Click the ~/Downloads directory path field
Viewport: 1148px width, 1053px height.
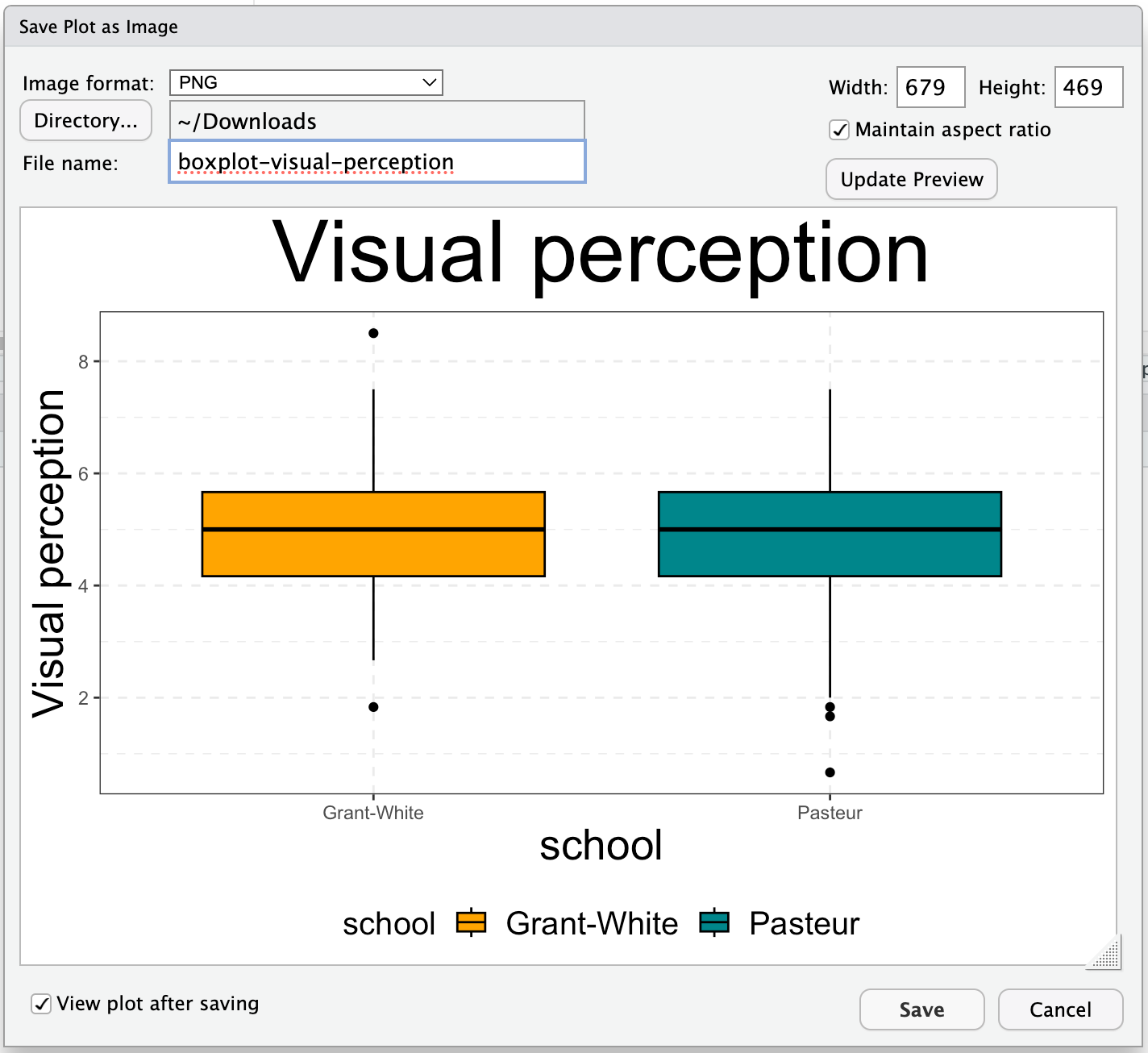click(376, 121)
